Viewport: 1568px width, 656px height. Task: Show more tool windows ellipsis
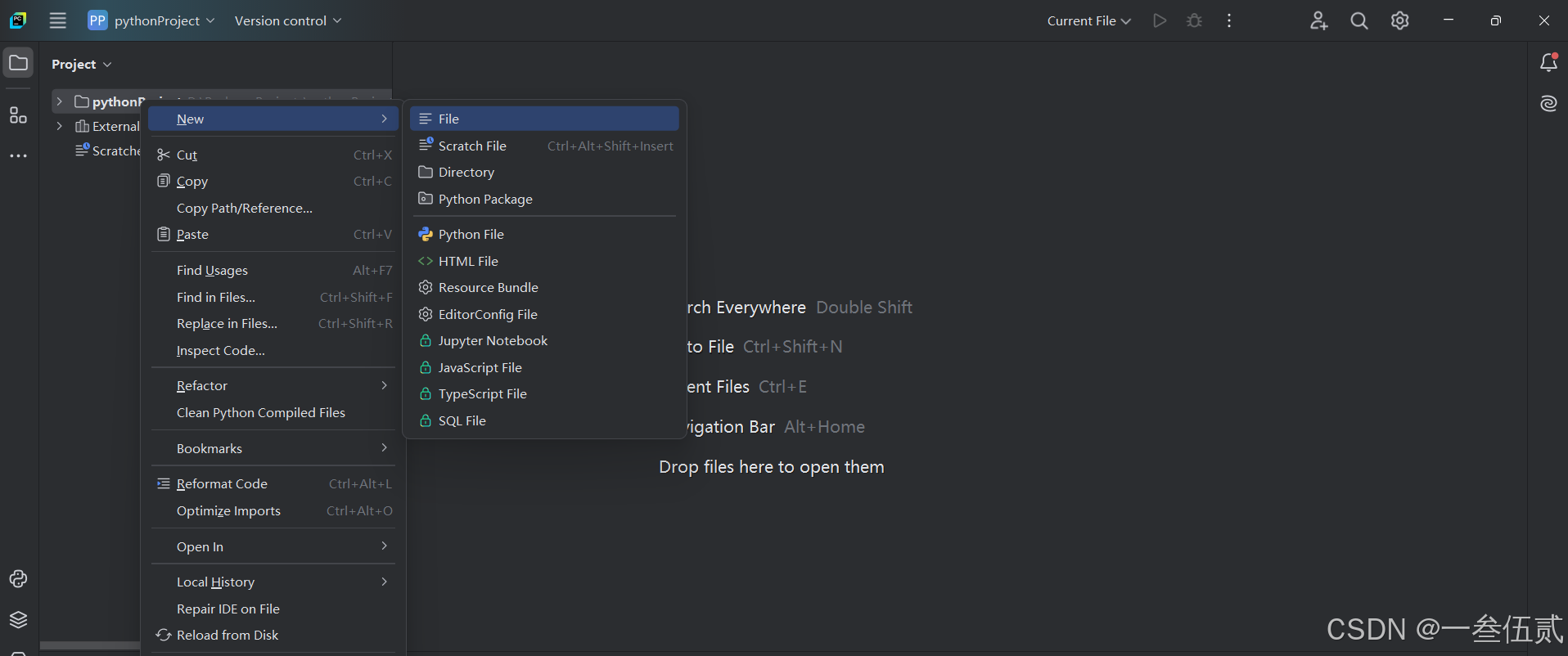coord(18,155)
